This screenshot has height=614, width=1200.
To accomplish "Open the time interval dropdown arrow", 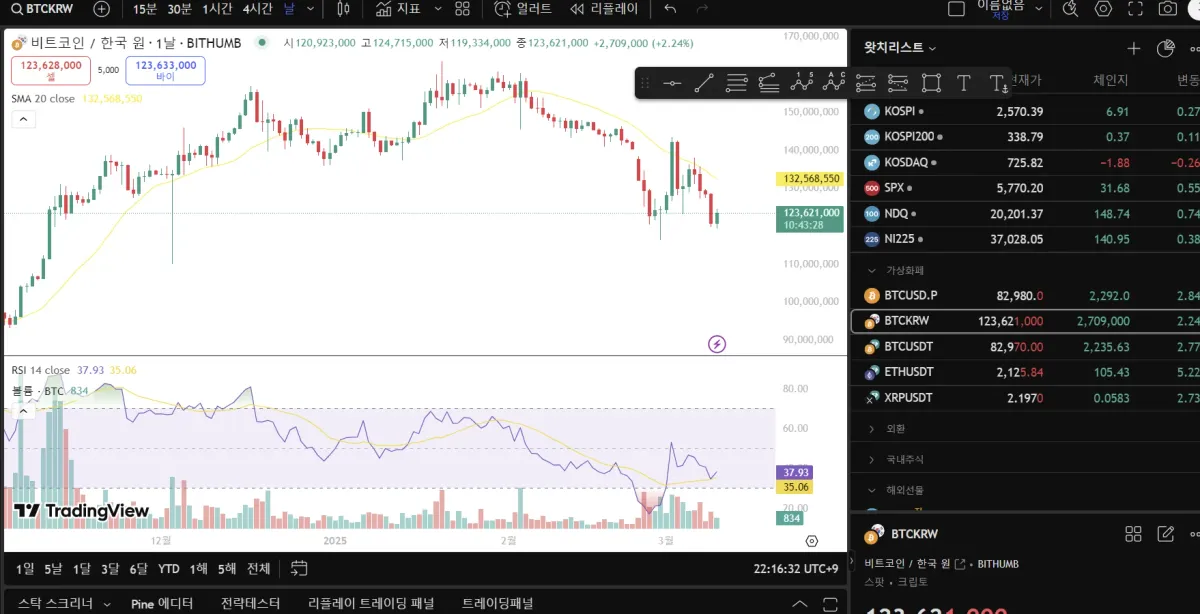I will [x=311, y=9].
